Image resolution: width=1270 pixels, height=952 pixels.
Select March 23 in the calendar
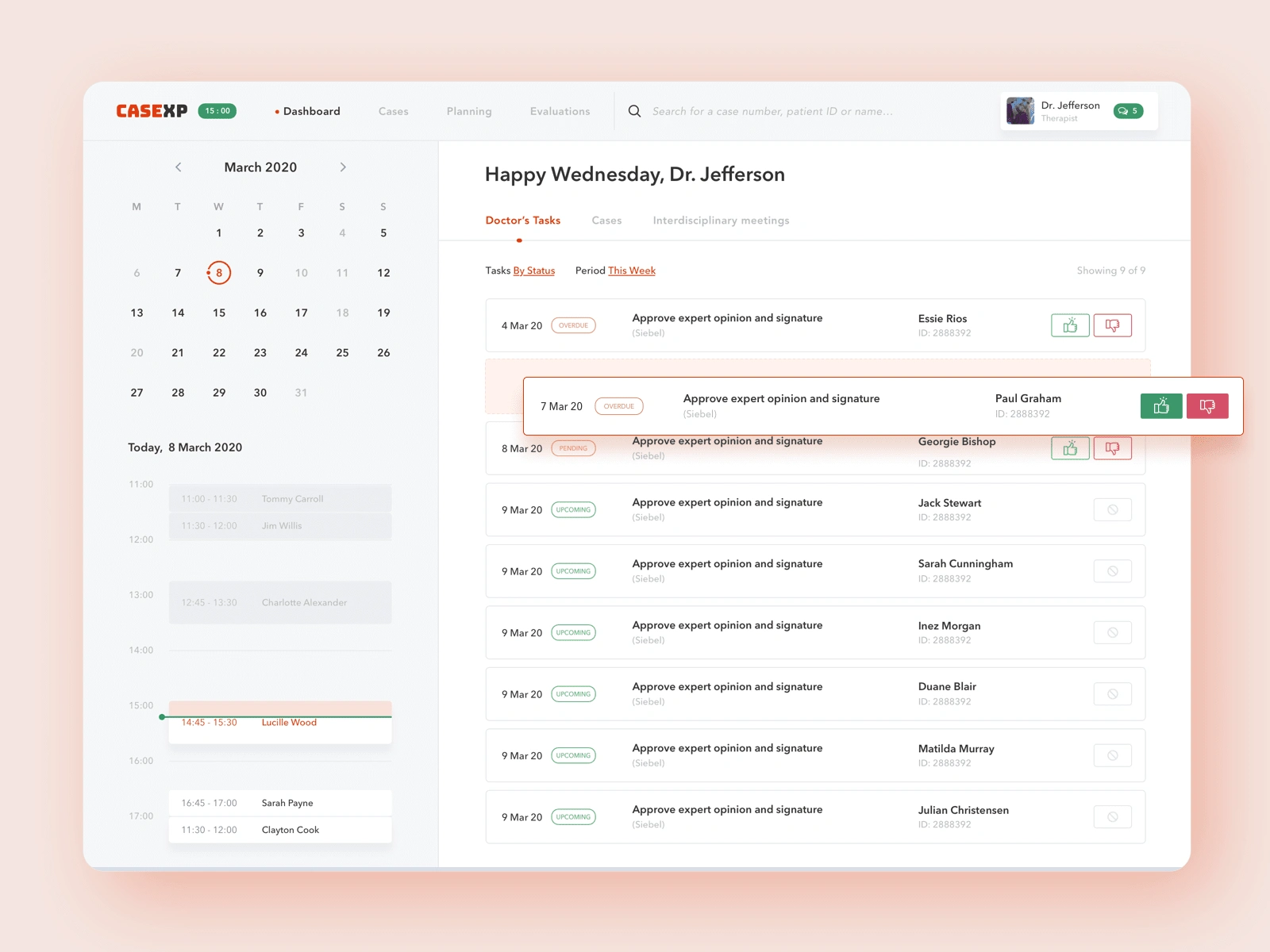pyautogui.click(x=260, y=352)
